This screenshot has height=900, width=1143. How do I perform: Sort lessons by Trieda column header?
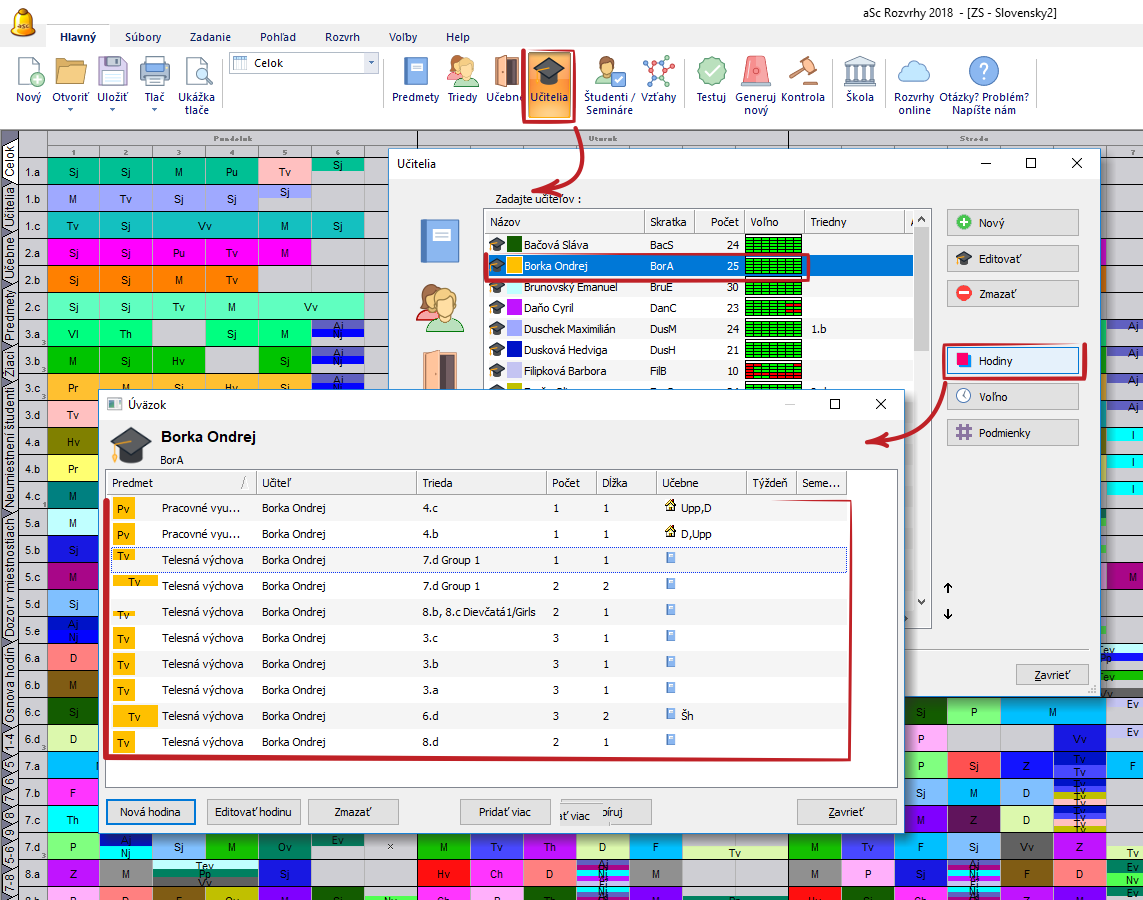480,483
